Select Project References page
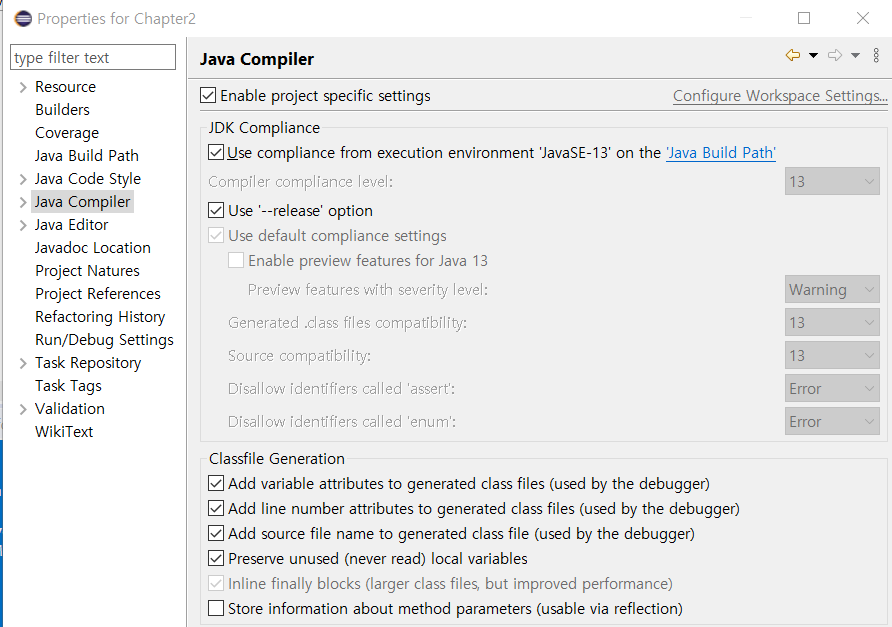This screenshot has height=627, width=892. tap(98, 294)
